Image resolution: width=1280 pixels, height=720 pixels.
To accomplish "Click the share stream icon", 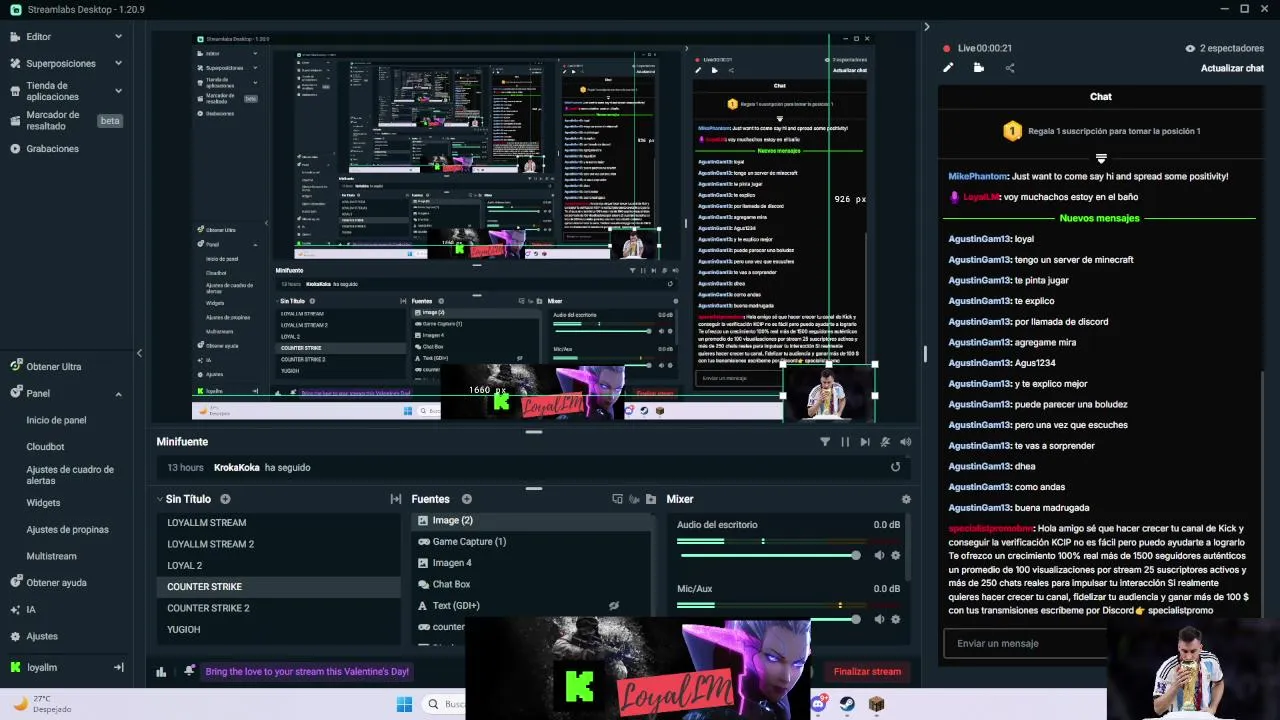I will click(x=1010, y=68).
